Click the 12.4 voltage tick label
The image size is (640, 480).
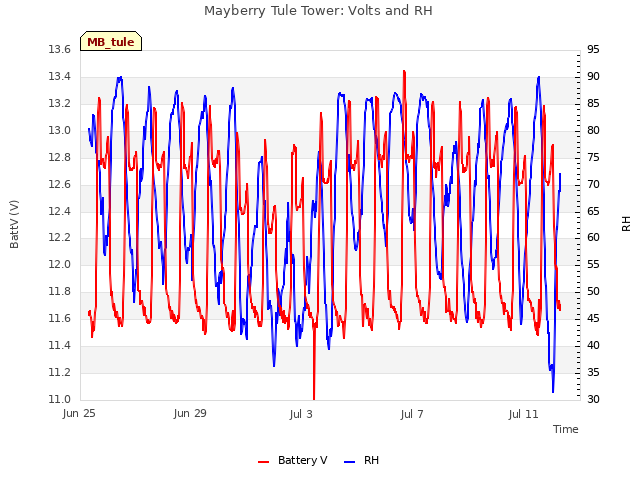pyautogui.click(x=60, y=211)
